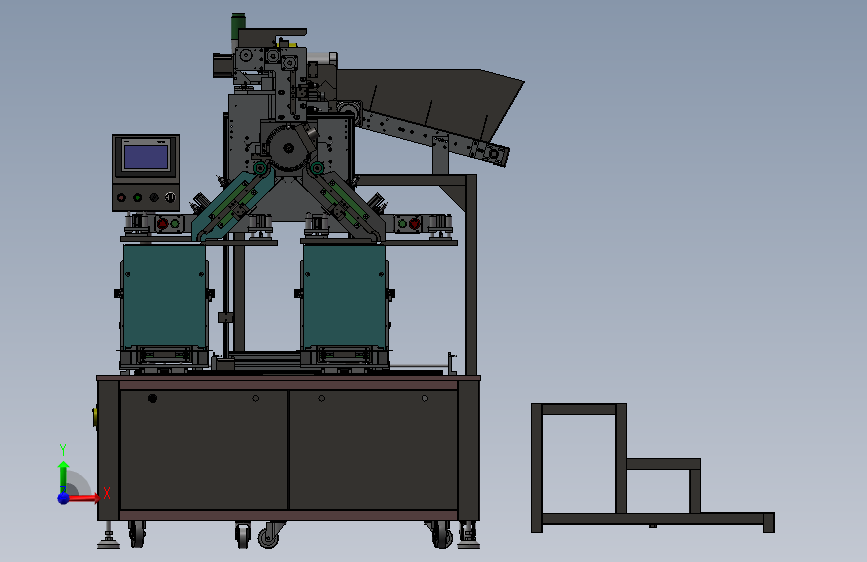Viewport: 867px width, 562px height.
Task: Select the right teal collection bin
Action: tap(344, 296)
